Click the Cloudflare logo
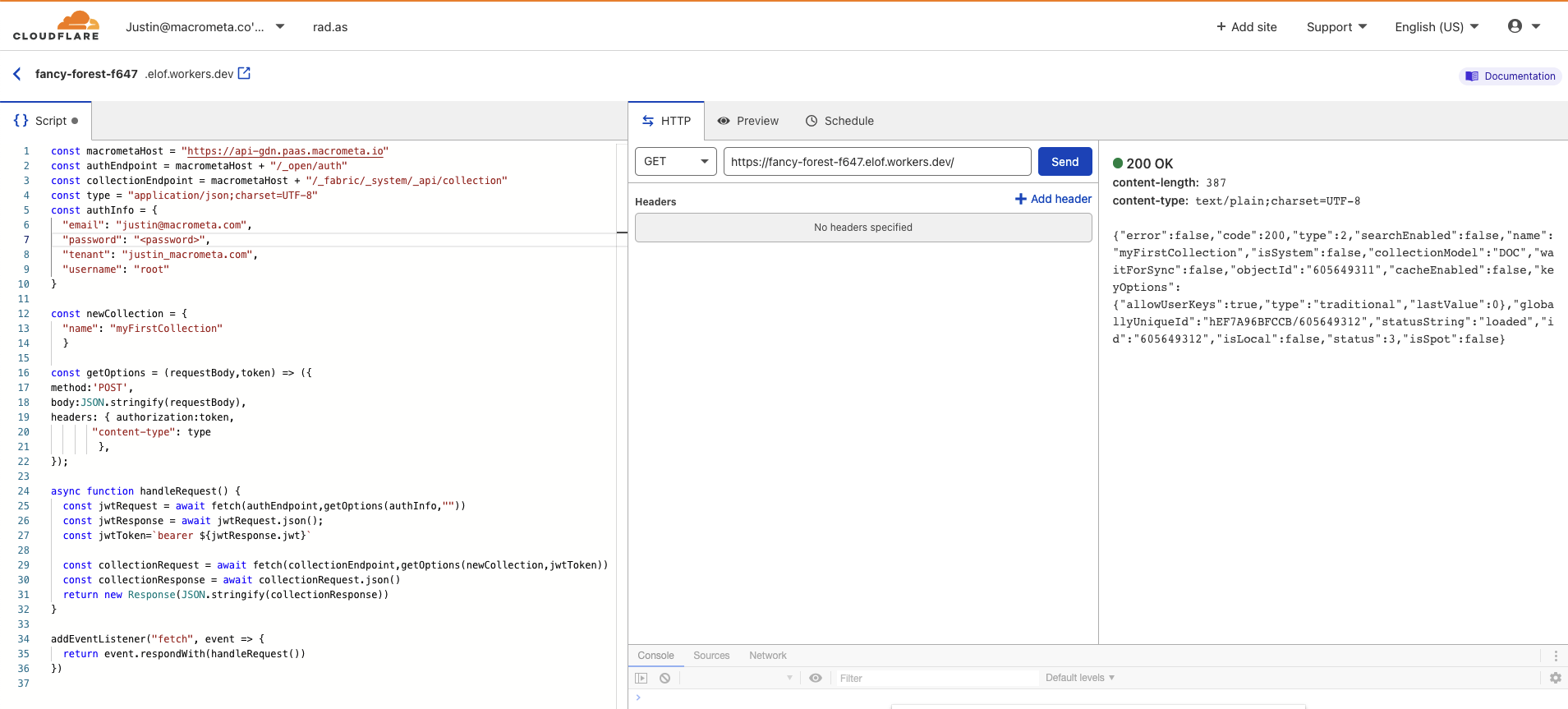Image resolution: width=1568 pixels, height=709 pixels. pos(56,26)
